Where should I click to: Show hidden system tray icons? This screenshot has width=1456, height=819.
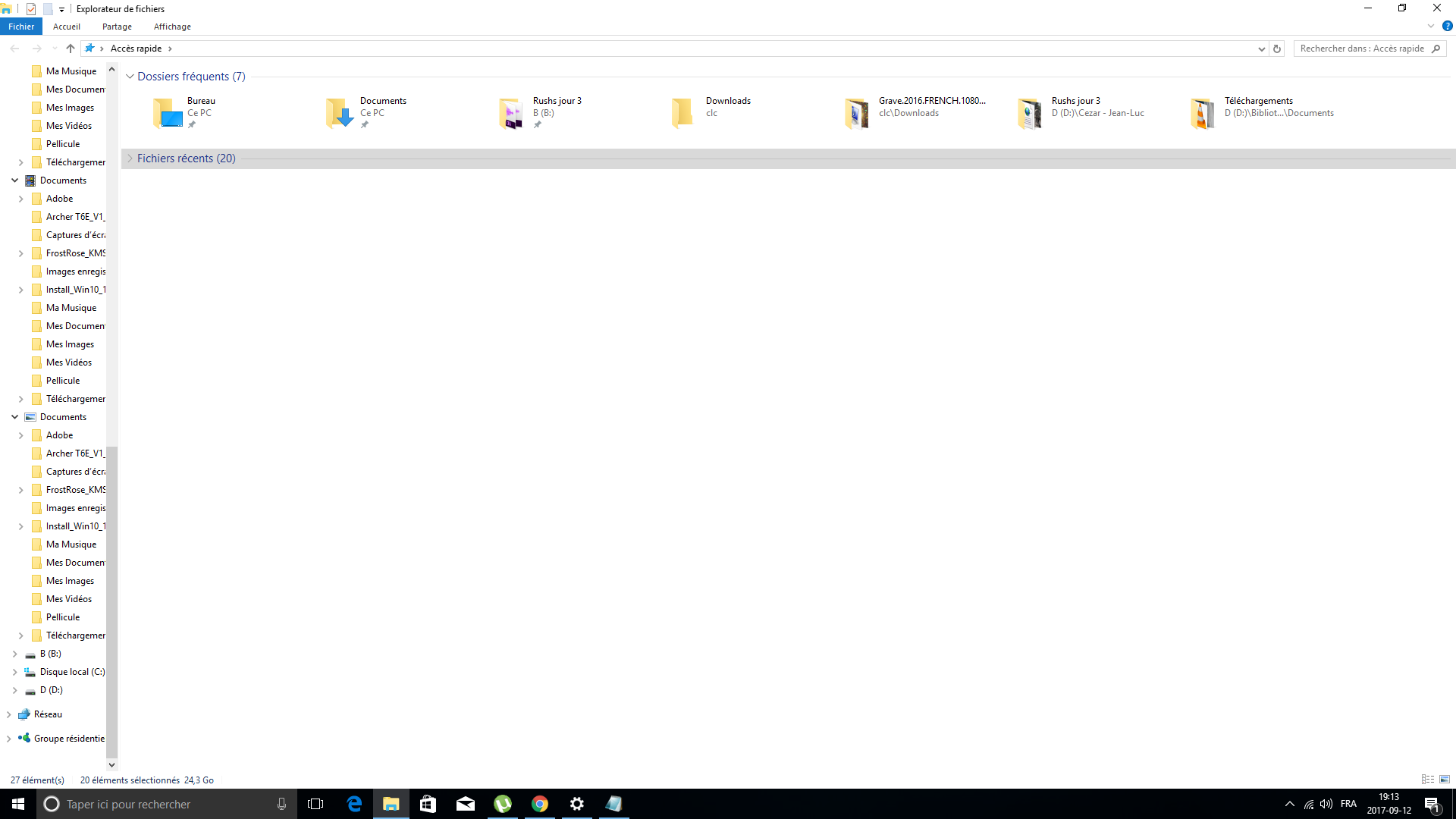pyautogui.click(x=1289, y=804)
